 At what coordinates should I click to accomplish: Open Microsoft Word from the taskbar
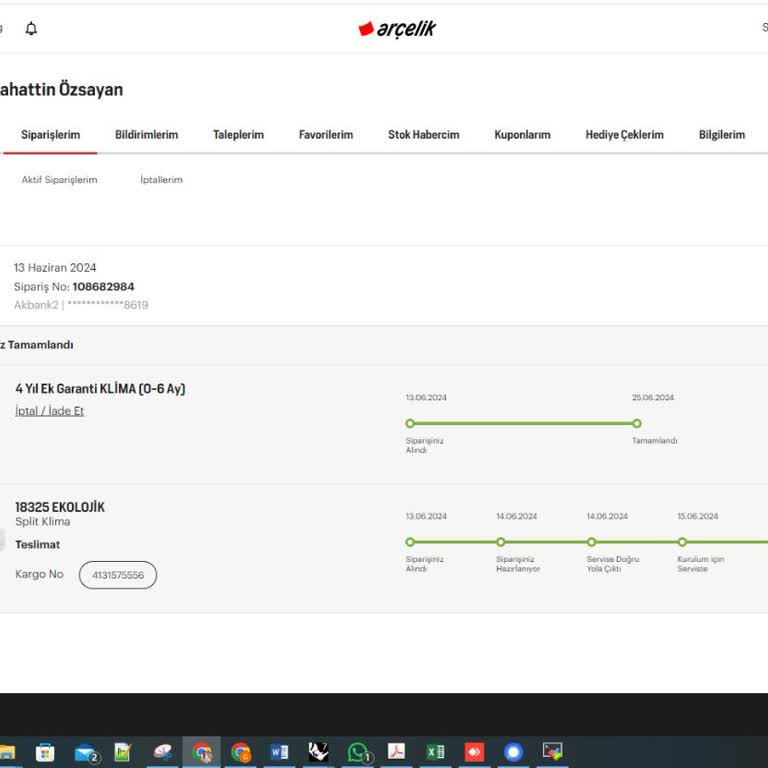coord(279,752)
